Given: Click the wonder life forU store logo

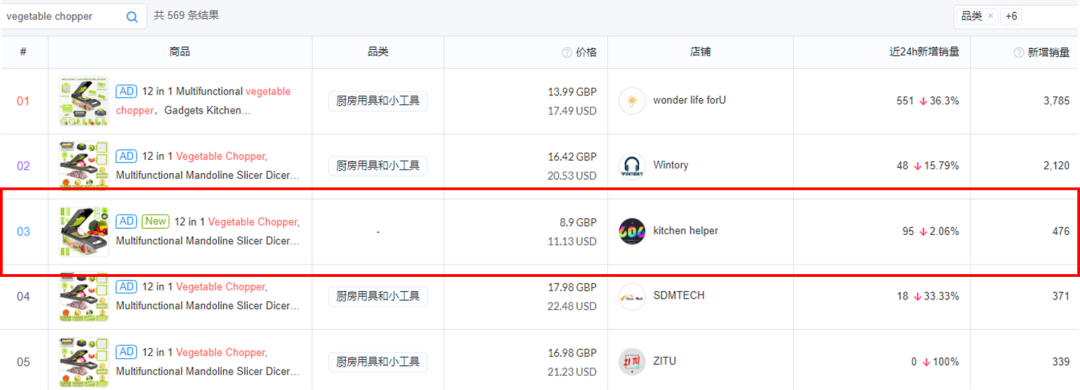Looking at the screenshot, I should point(632,101).
